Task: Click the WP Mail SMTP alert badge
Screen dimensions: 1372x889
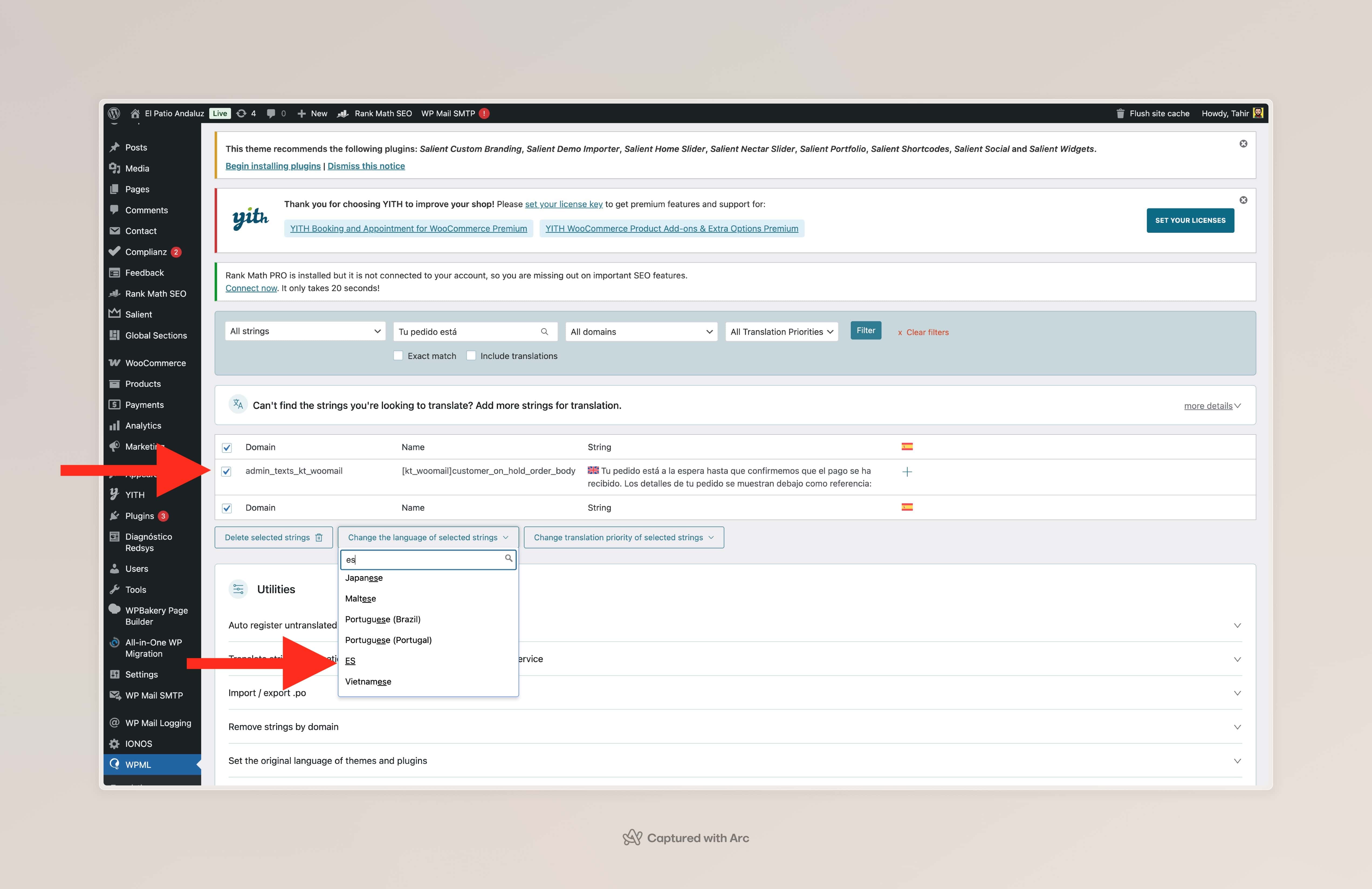Action: click(484, 114)
